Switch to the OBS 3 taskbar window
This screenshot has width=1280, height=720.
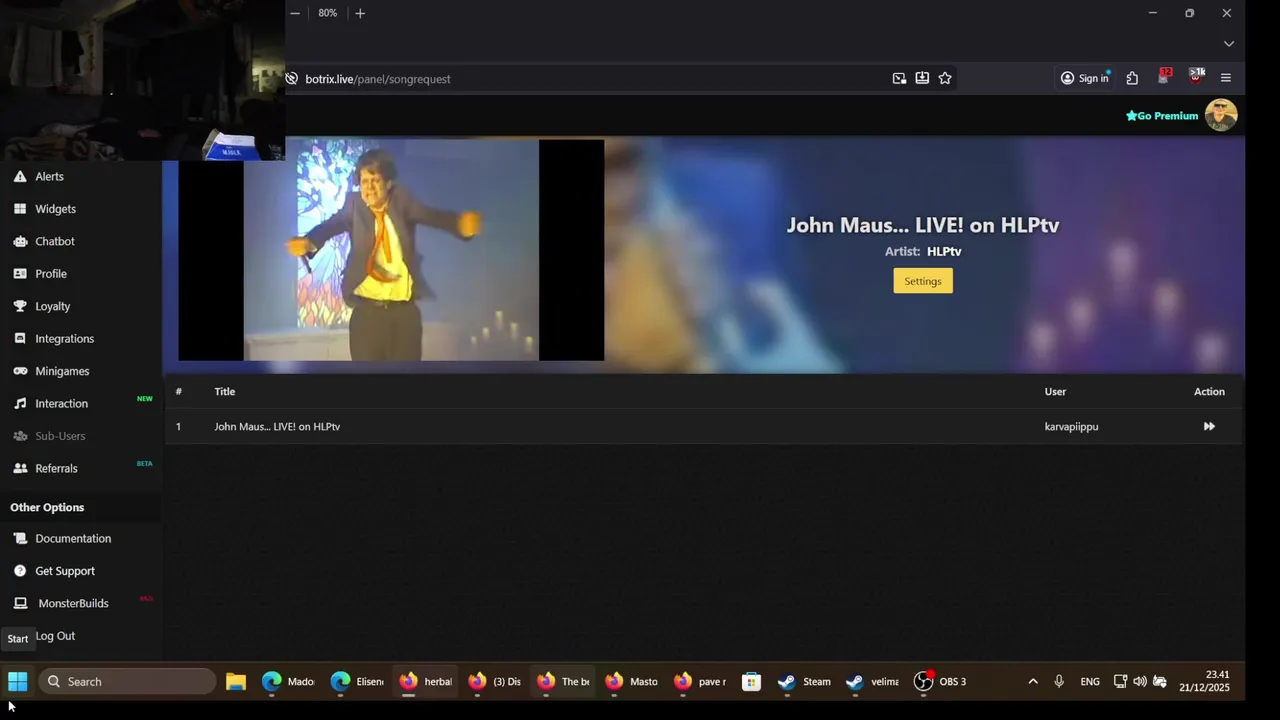click(x=941, y=682)
